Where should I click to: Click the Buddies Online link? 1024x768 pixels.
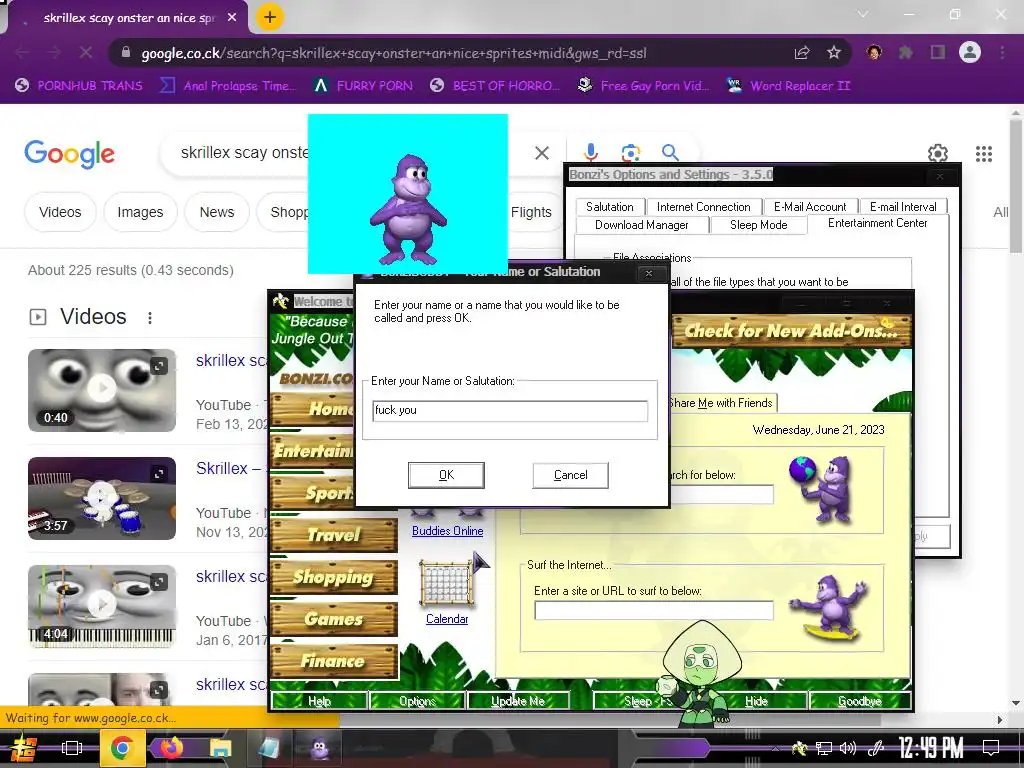pos(447,531)
